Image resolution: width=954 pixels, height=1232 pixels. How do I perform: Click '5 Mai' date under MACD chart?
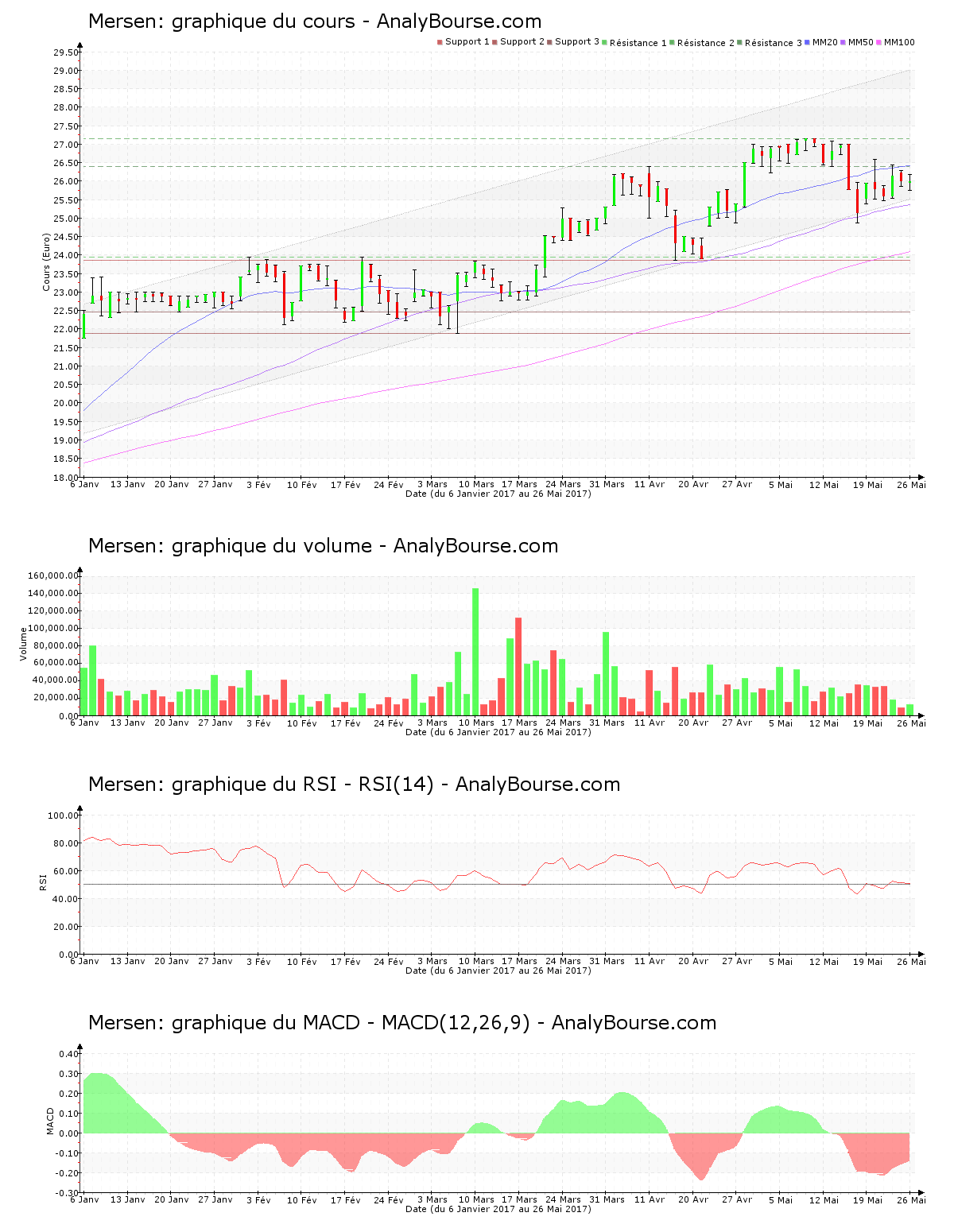point(781,1199)
